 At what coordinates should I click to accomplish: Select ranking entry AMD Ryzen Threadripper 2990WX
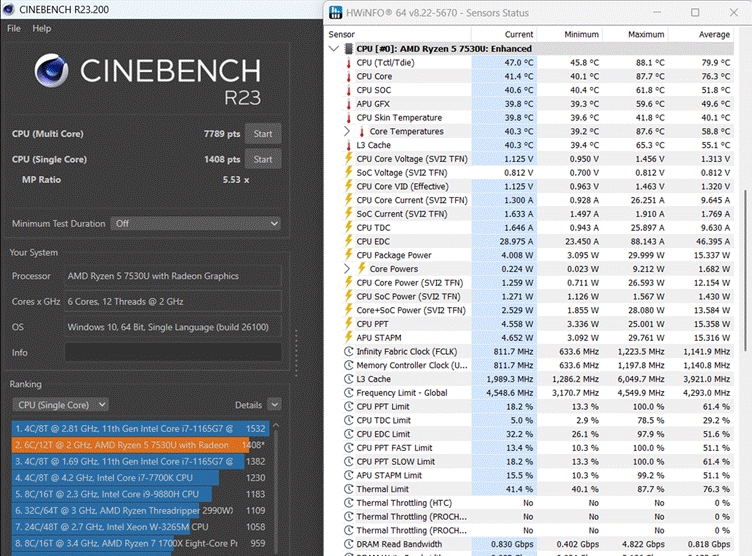pyautogui.click(x=141, y=510)
